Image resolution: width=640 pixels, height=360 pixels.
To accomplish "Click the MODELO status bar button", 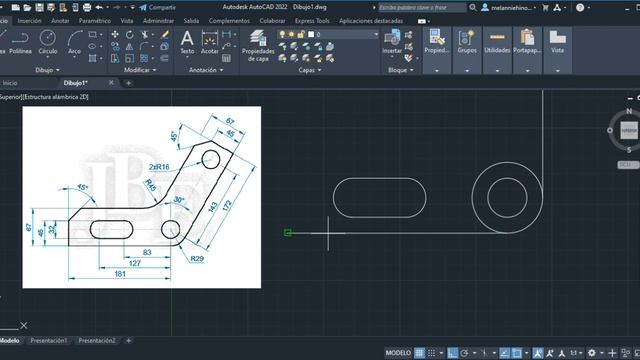I will [x=398, y=353].
